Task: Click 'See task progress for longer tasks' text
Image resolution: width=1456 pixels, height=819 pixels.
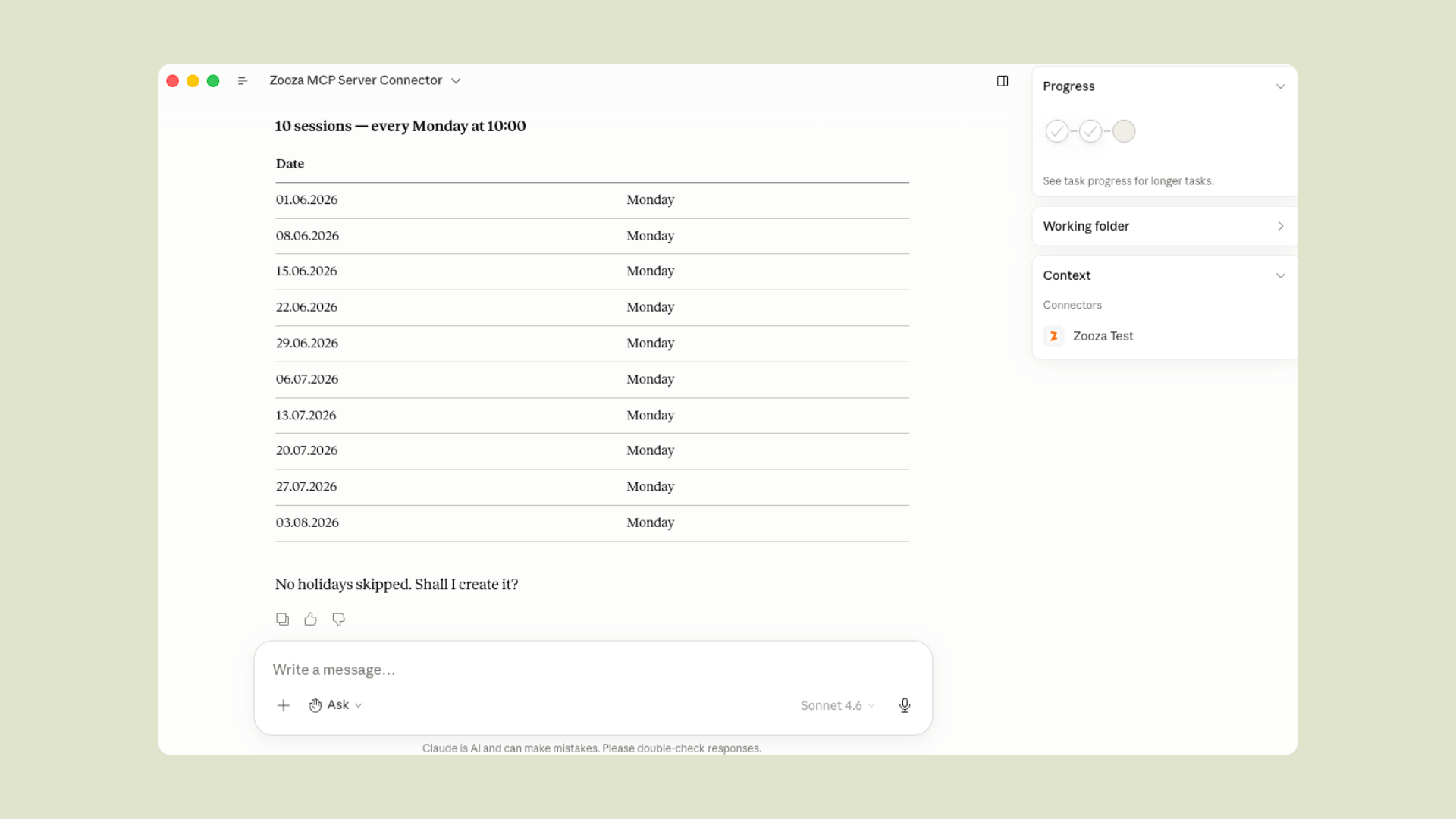Action: click(x=1128, y=181)
